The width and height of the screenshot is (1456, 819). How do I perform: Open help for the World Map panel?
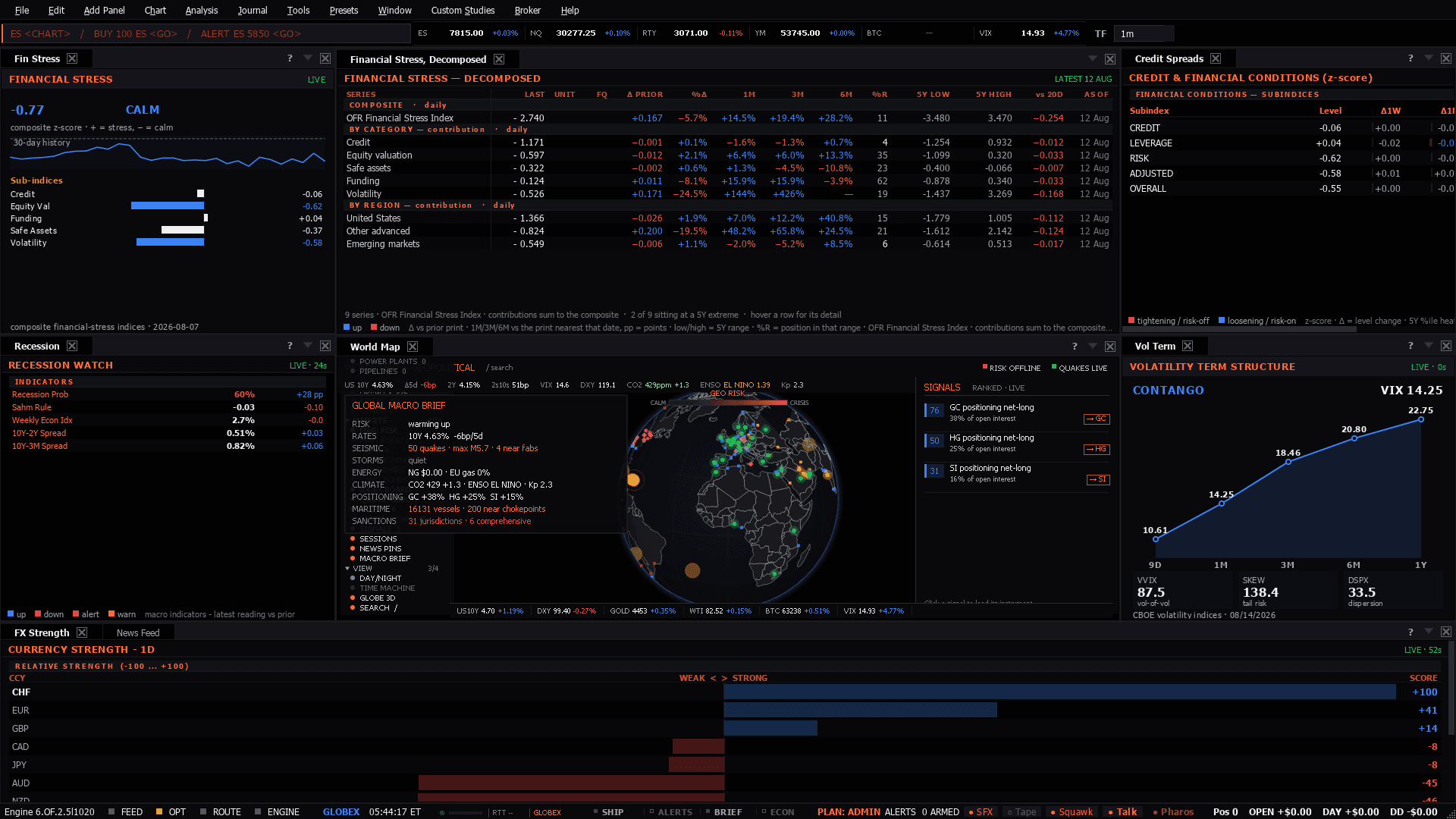(1075, 347)
